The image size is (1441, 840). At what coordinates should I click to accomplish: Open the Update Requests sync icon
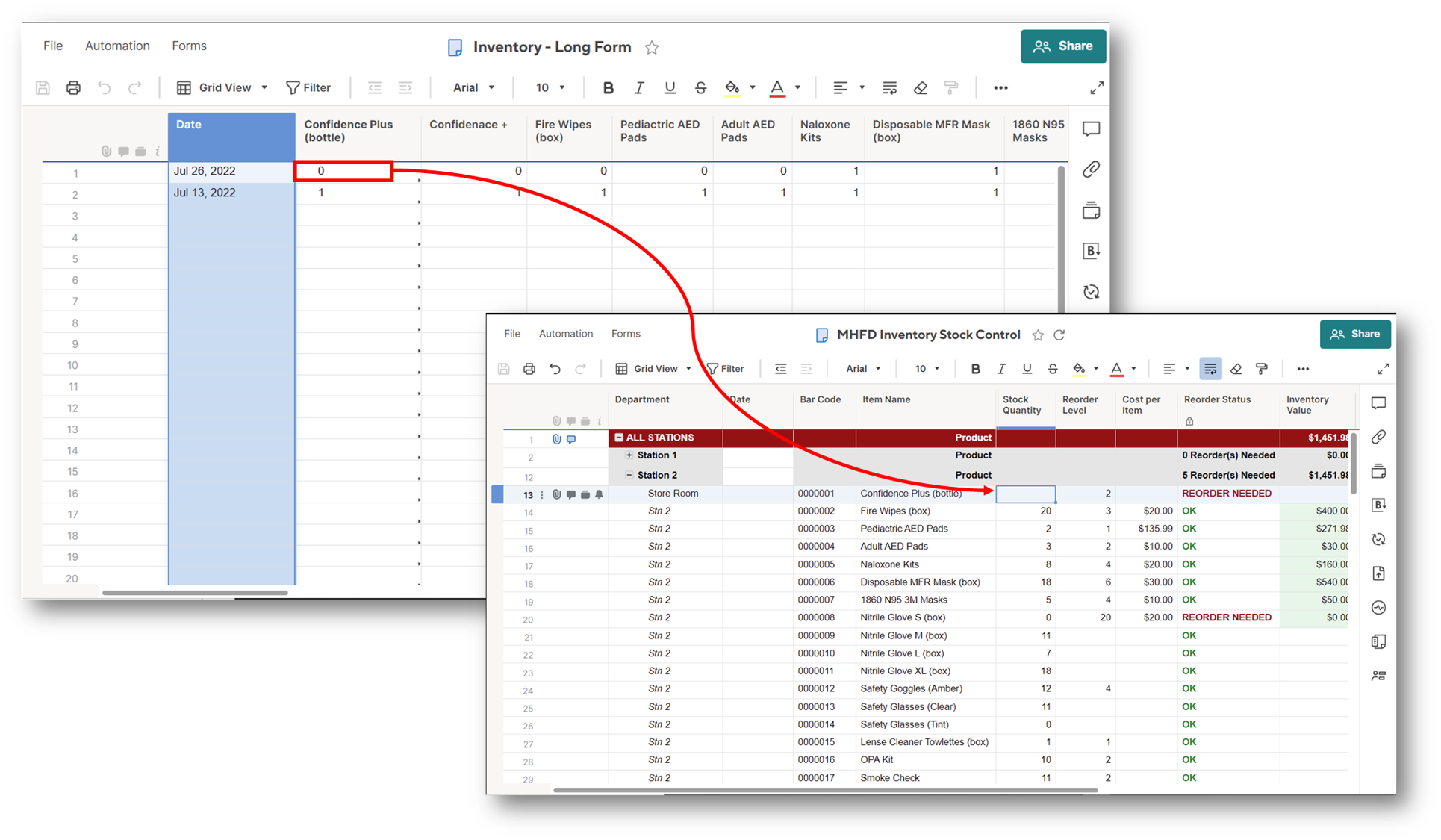click(x=1379, y=538)
